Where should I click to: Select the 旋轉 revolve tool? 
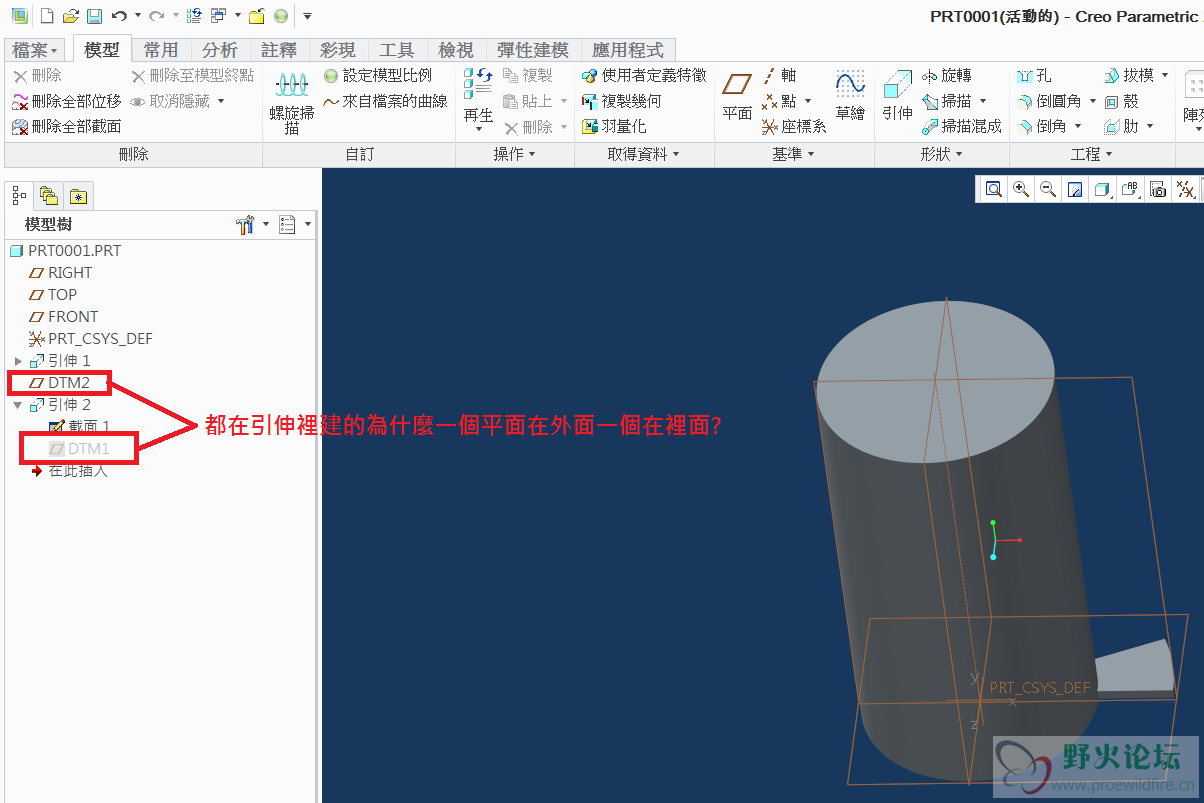(x=946, y=76)
